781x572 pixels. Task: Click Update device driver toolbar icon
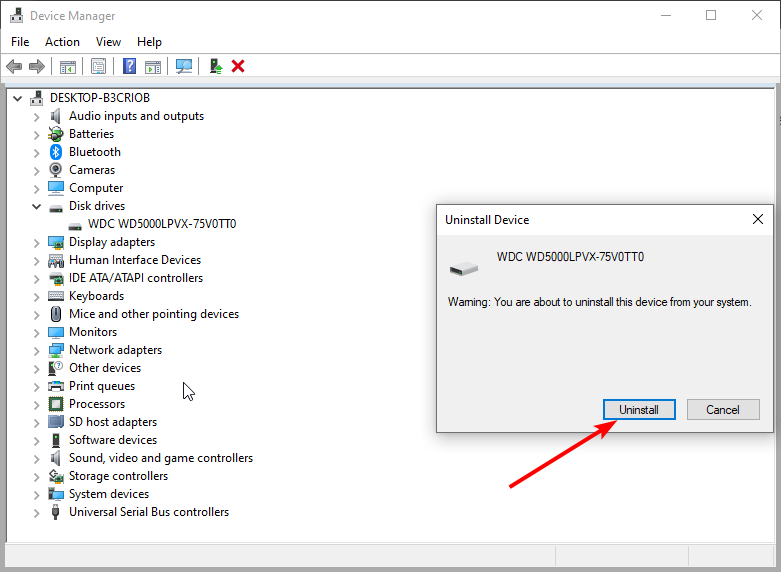point(215,66)
